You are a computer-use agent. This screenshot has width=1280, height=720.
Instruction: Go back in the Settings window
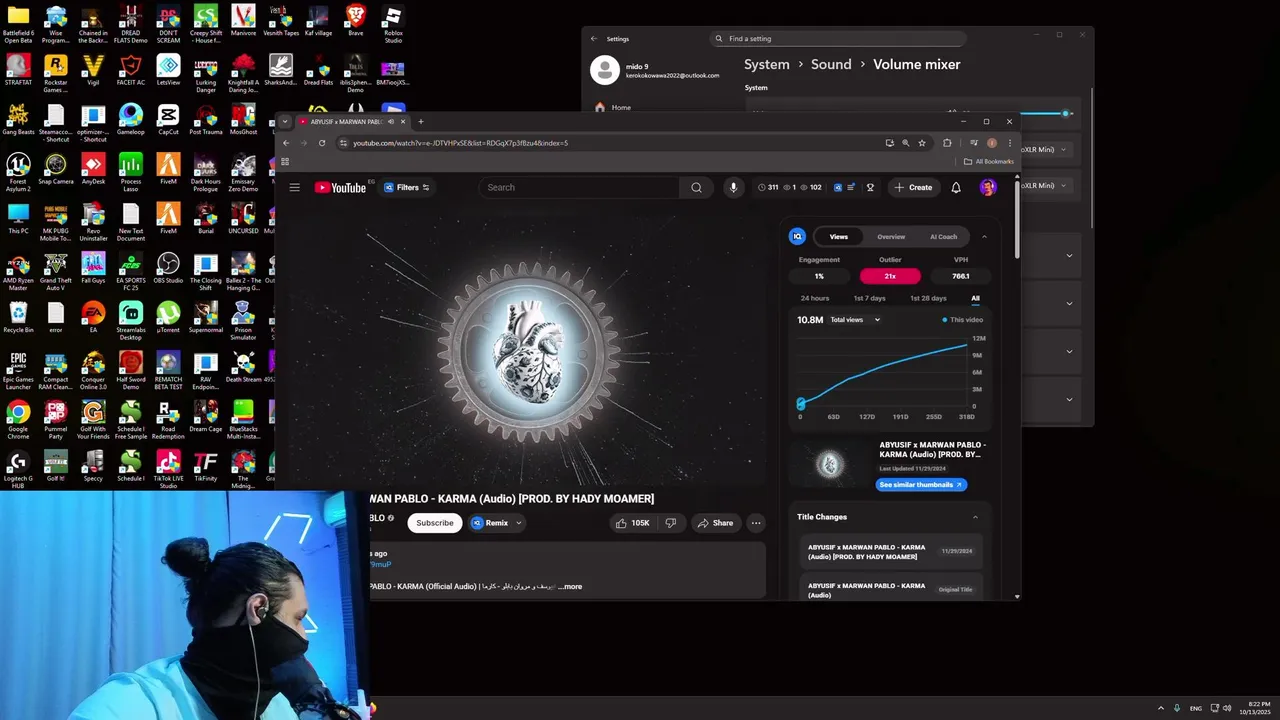click(594, 39)
